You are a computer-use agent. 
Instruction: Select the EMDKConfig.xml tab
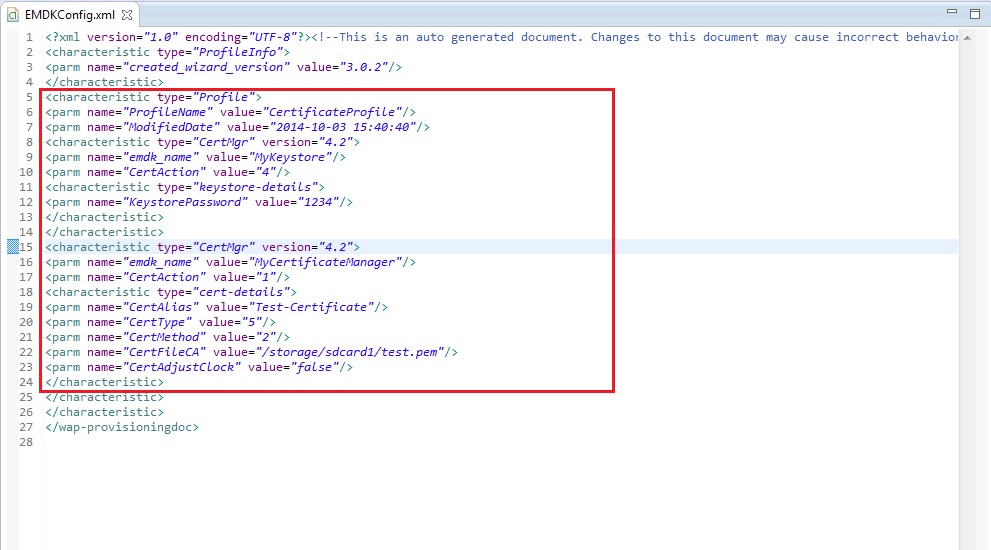70,15
